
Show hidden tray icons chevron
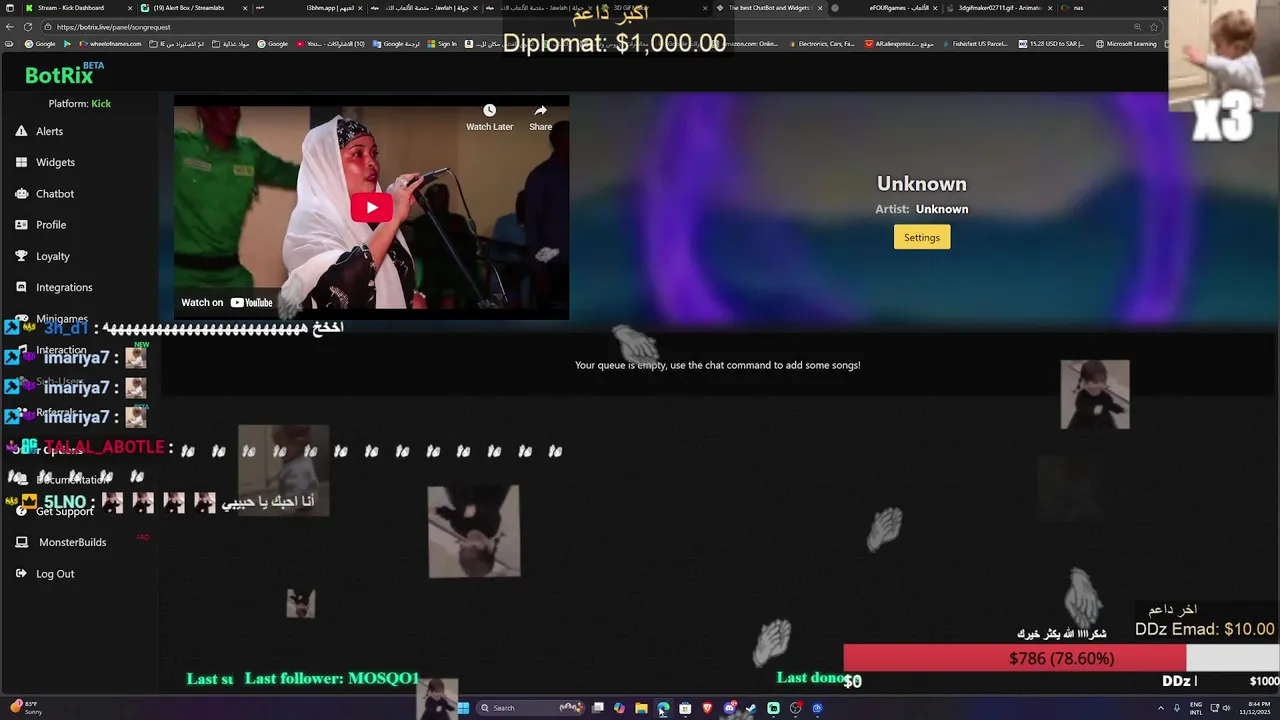(1161, 708)
